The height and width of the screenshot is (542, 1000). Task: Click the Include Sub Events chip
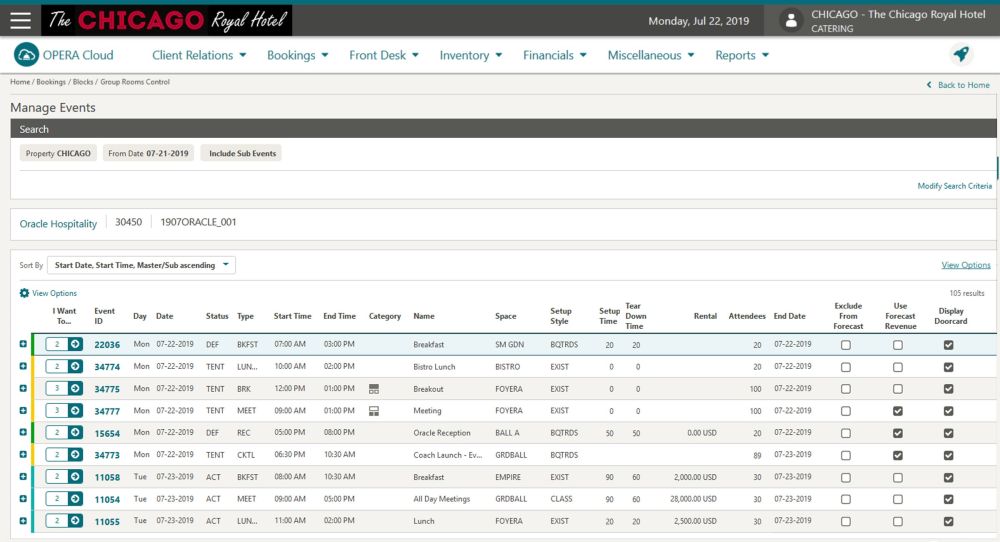242,154
